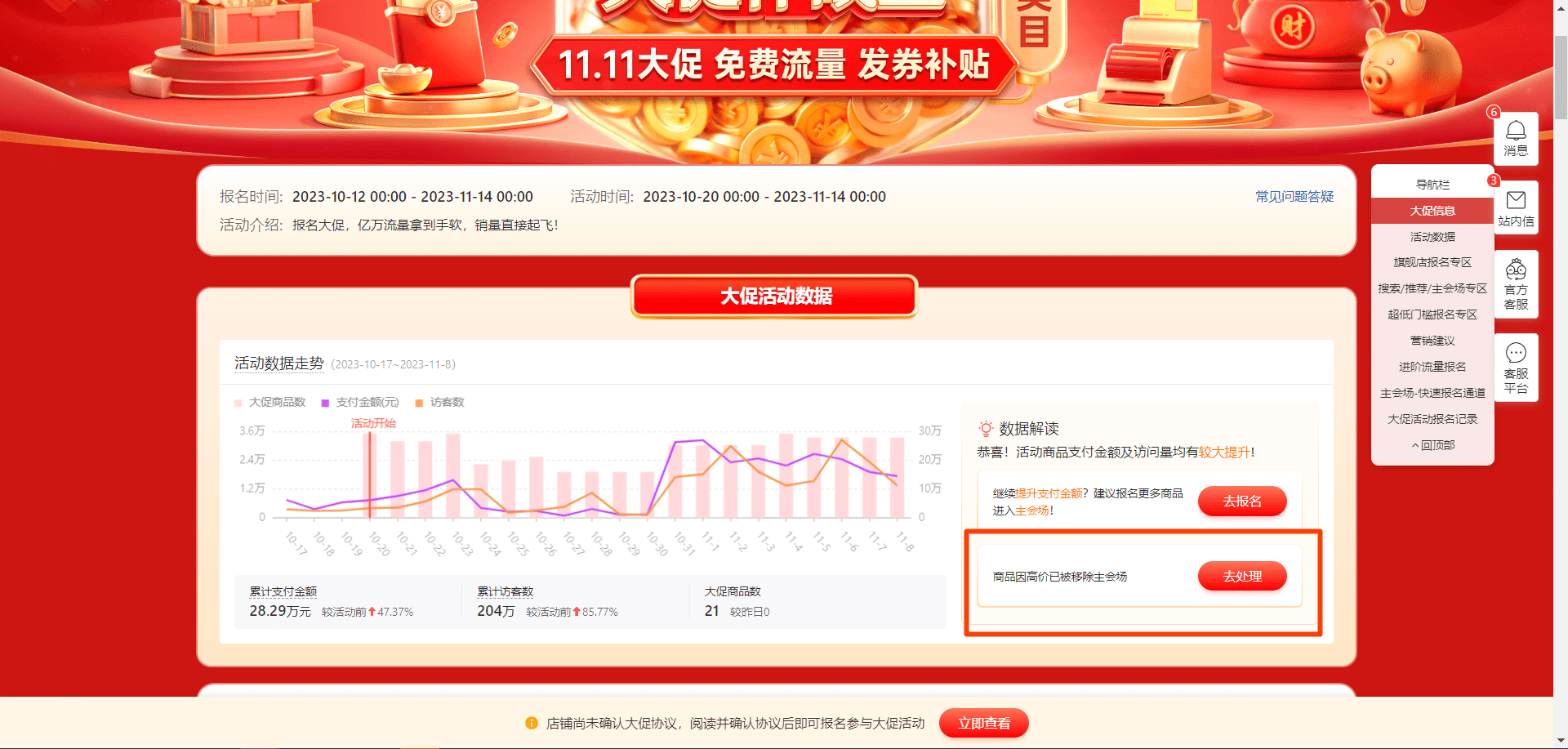Toggle the 大促商品数 legend series
Image resolution: width=1568 pixels, height=749 pixels.
[x=270, y=402]
